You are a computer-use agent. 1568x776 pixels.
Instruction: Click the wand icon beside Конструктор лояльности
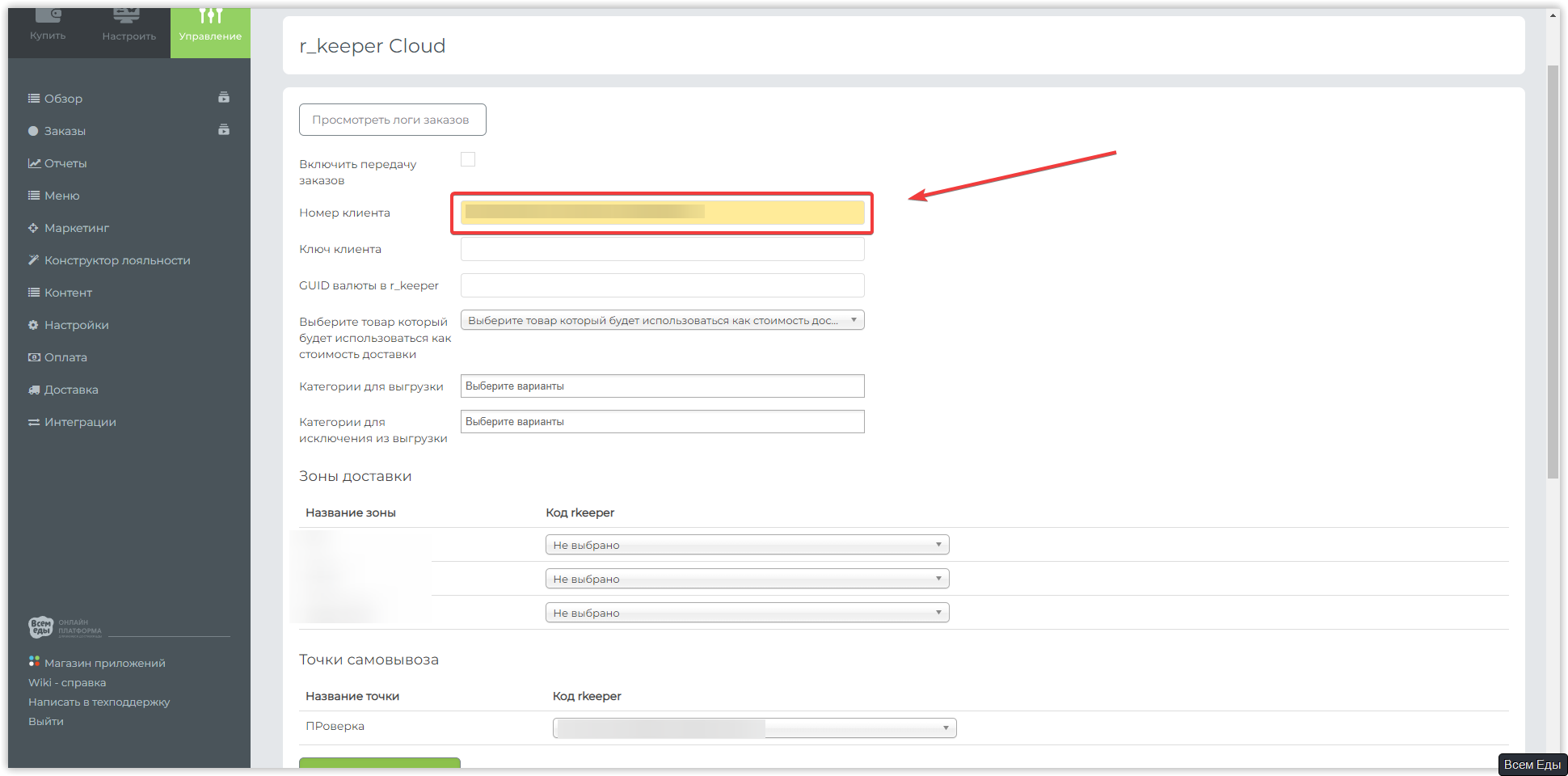coord(33,260)
